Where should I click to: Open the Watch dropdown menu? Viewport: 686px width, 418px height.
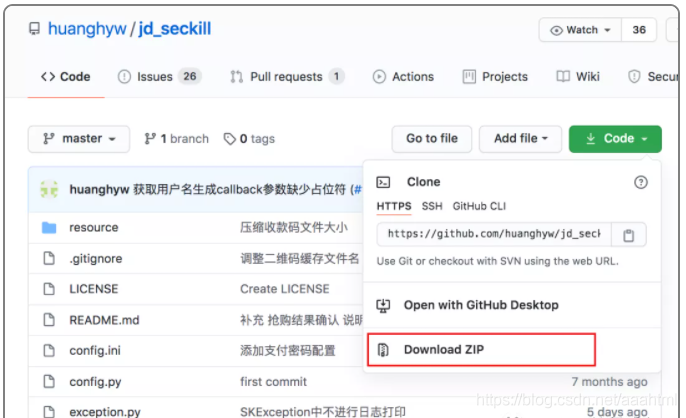[580, 30]
